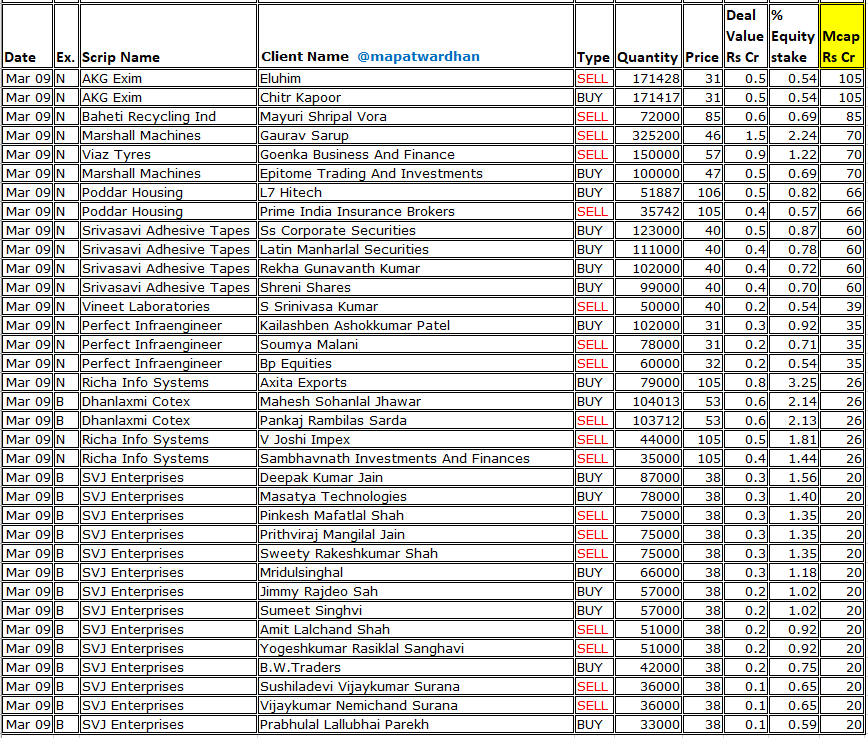Select 'Sweety Rakeshkumar Shah' cell

point(416,554)
